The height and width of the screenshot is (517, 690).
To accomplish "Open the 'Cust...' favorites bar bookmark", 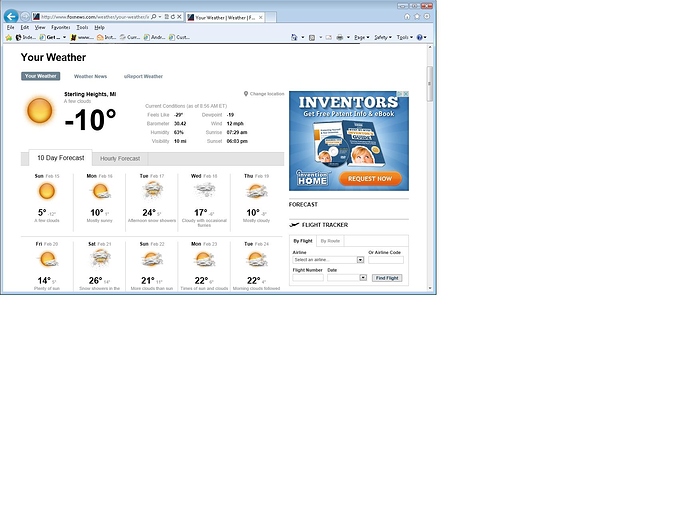I will [x=180, y=37].
